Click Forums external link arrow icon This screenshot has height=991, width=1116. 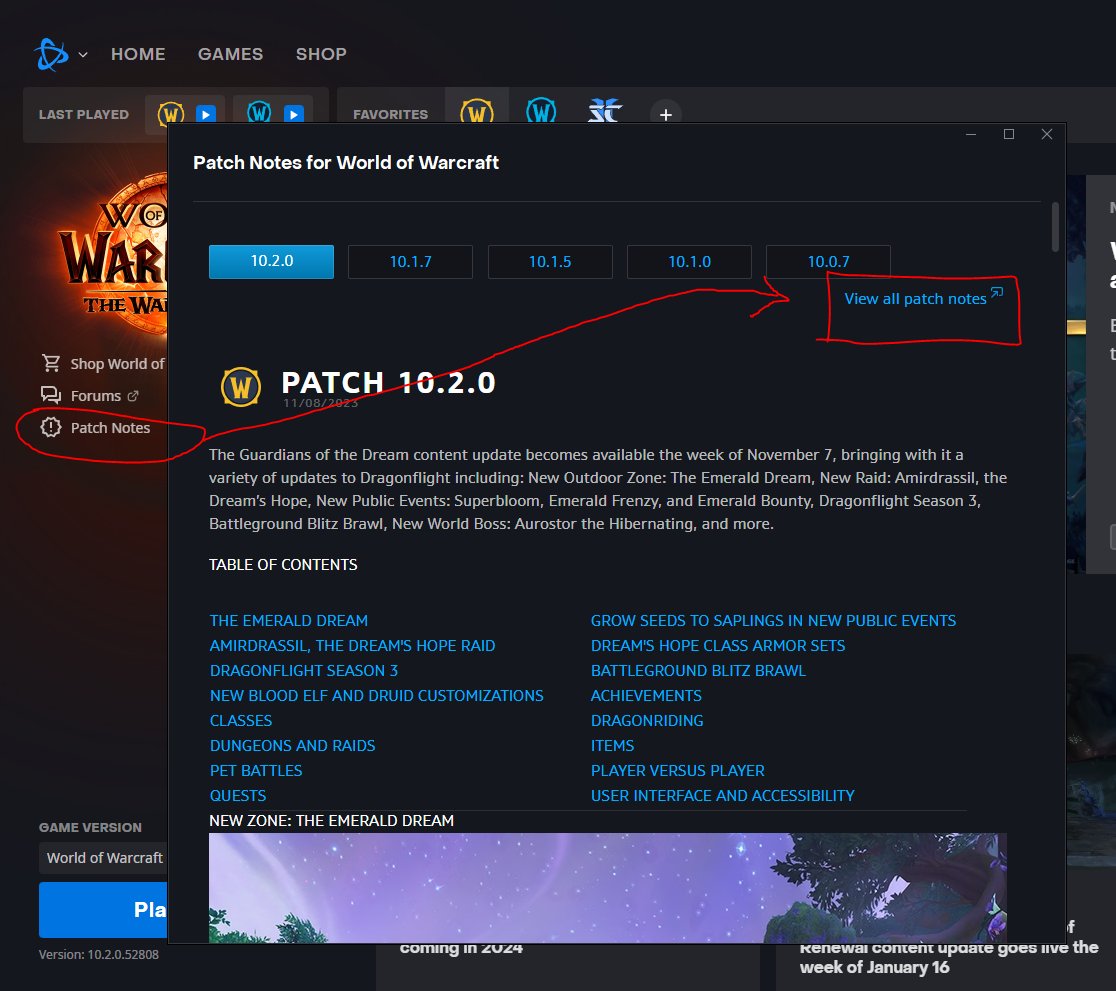coord(132,396)
